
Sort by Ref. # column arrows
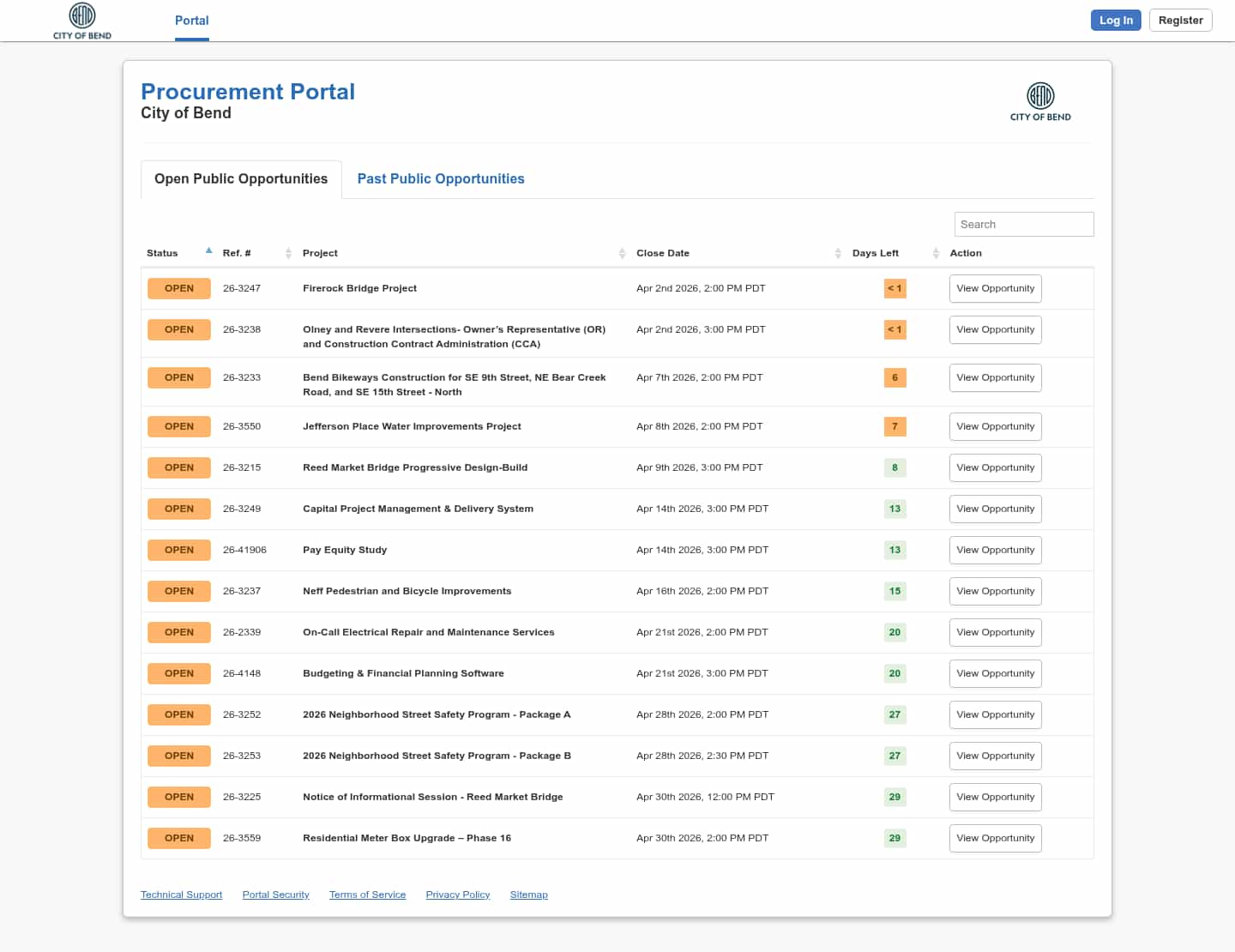[288, 253]
